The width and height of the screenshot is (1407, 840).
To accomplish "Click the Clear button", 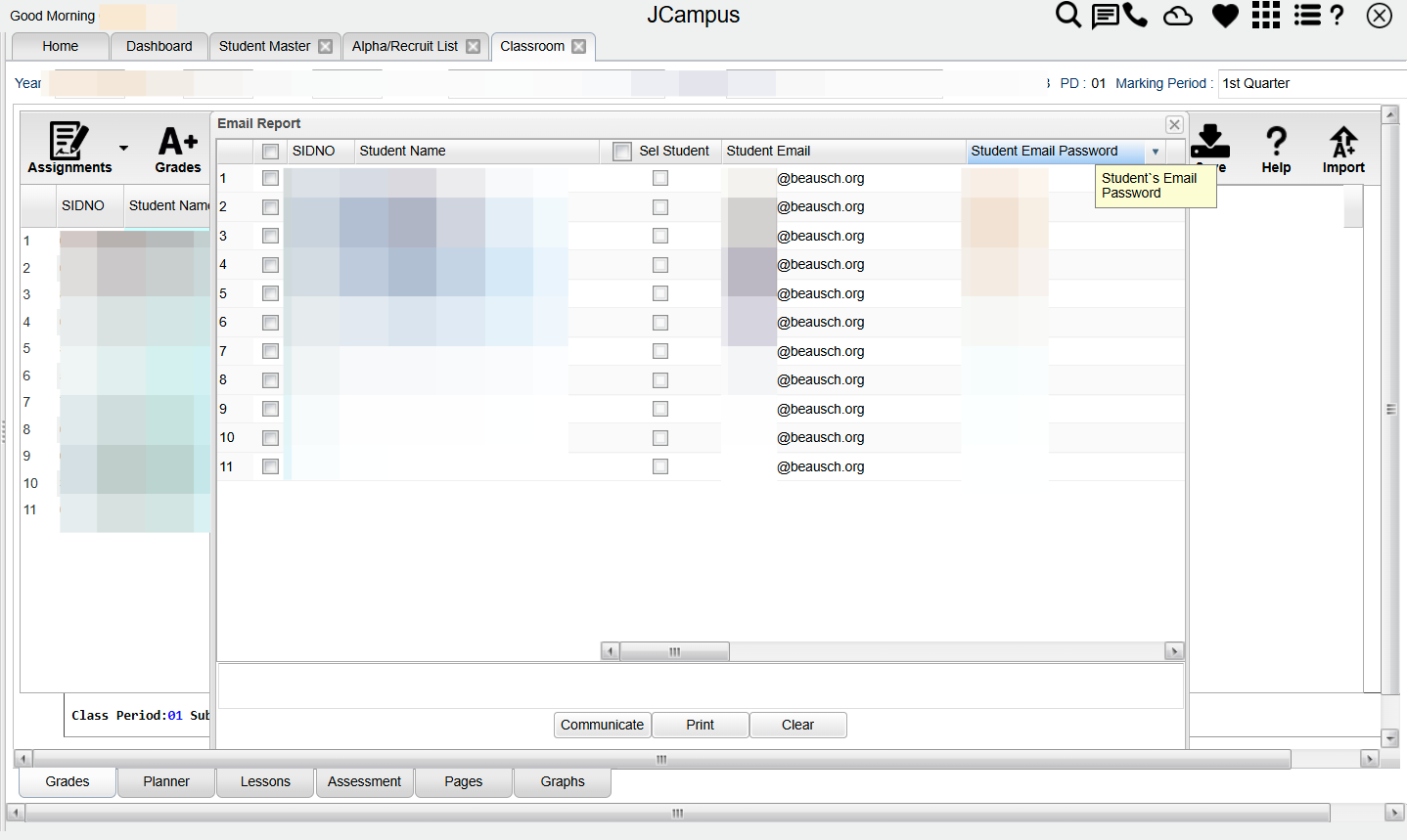I will [798, 725].
